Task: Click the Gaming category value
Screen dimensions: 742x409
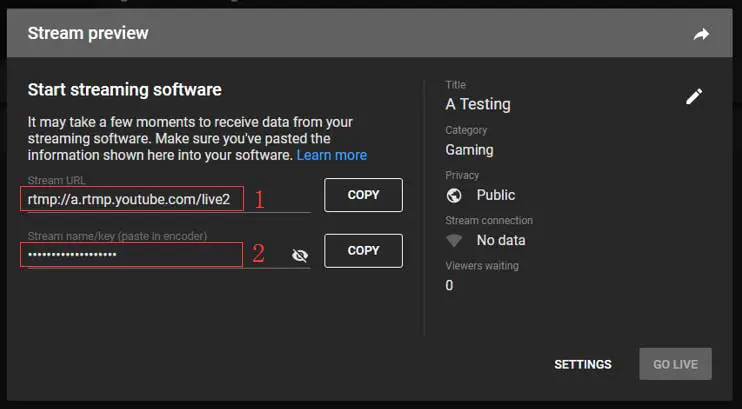Action: [469, 150]
